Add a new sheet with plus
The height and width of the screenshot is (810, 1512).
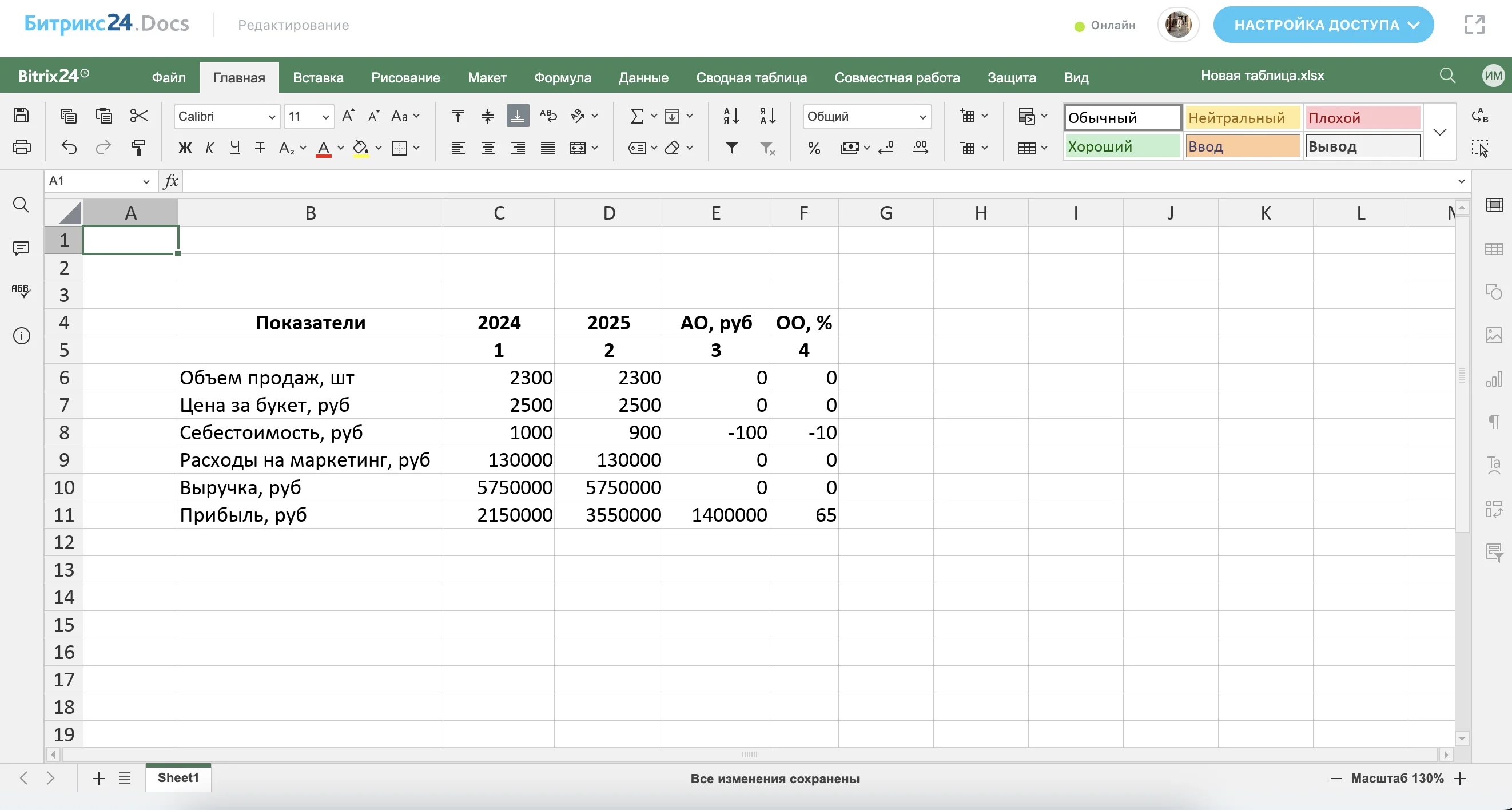[x=98, y=779]
